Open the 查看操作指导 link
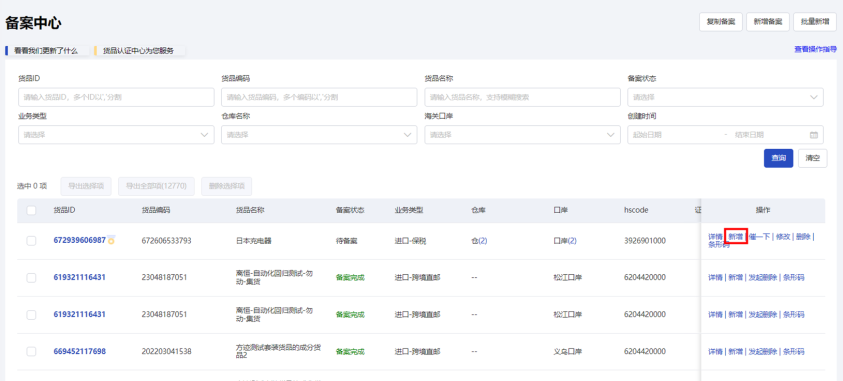This screenshot has width=843, height=381. pyautogui.click(x=815, y=49)
